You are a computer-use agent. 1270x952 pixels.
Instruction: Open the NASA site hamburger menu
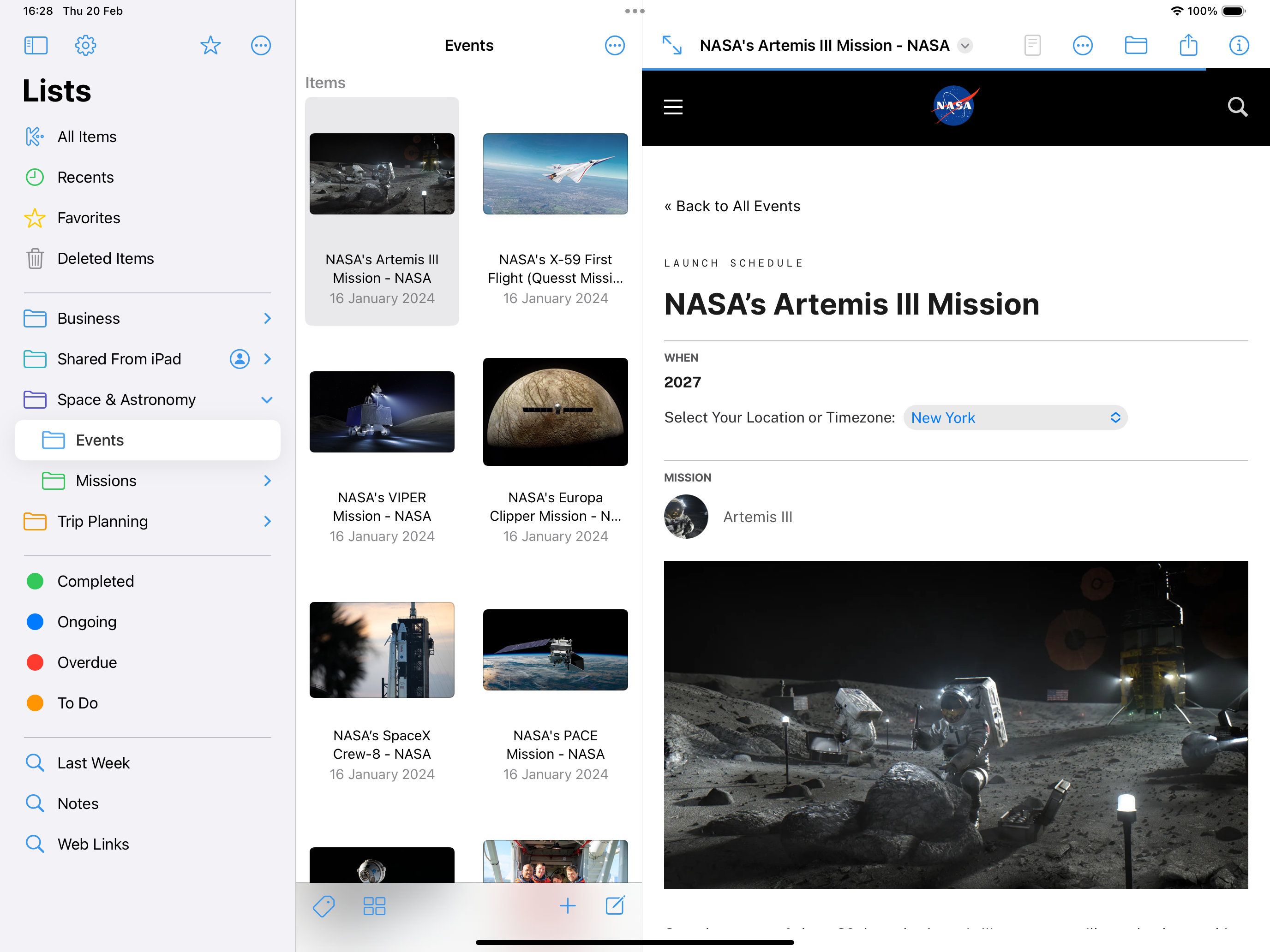673,107
